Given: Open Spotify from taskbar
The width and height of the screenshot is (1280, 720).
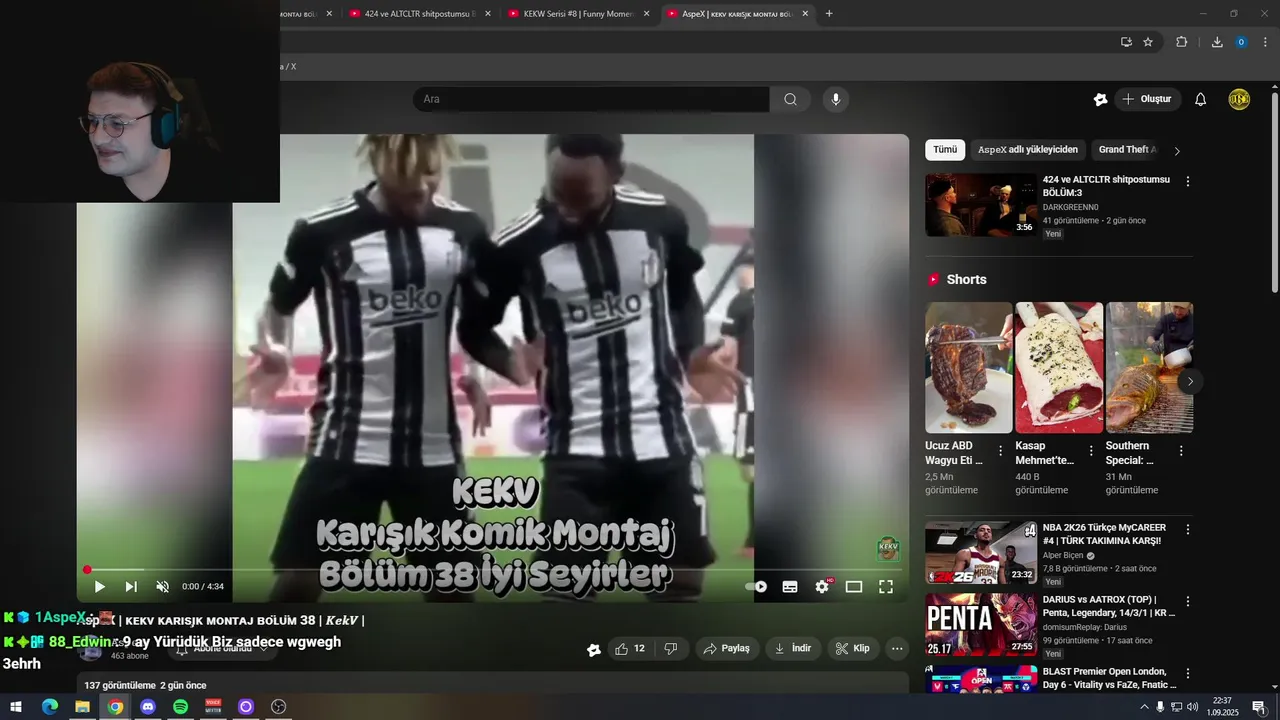Looking at the screenshot, I should (x=180, y=707).
